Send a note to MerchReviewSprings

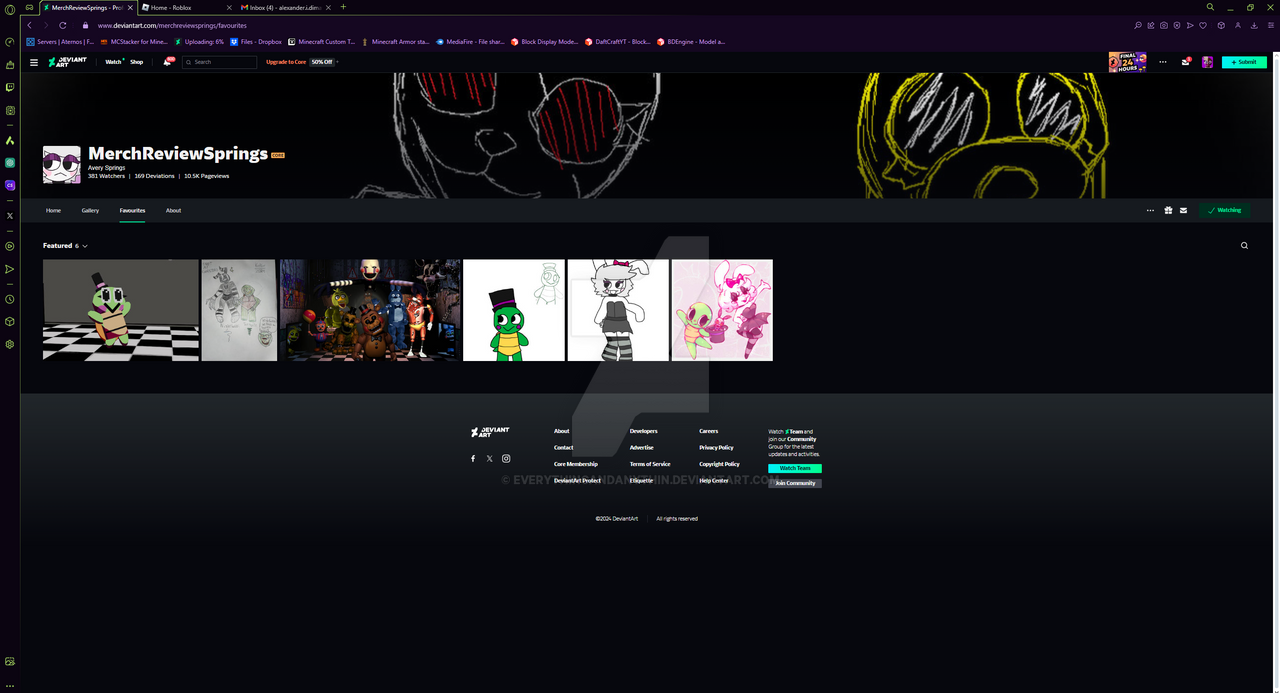pos(1183,211)
